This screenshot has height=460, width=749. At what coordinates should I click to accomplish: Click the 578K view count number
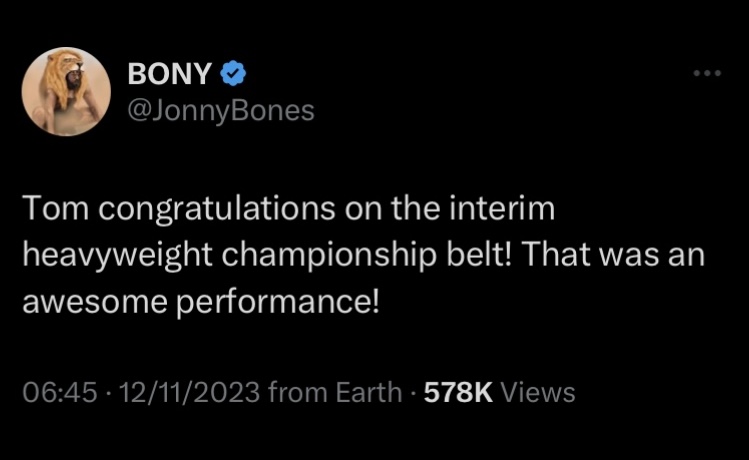[458, 392]
